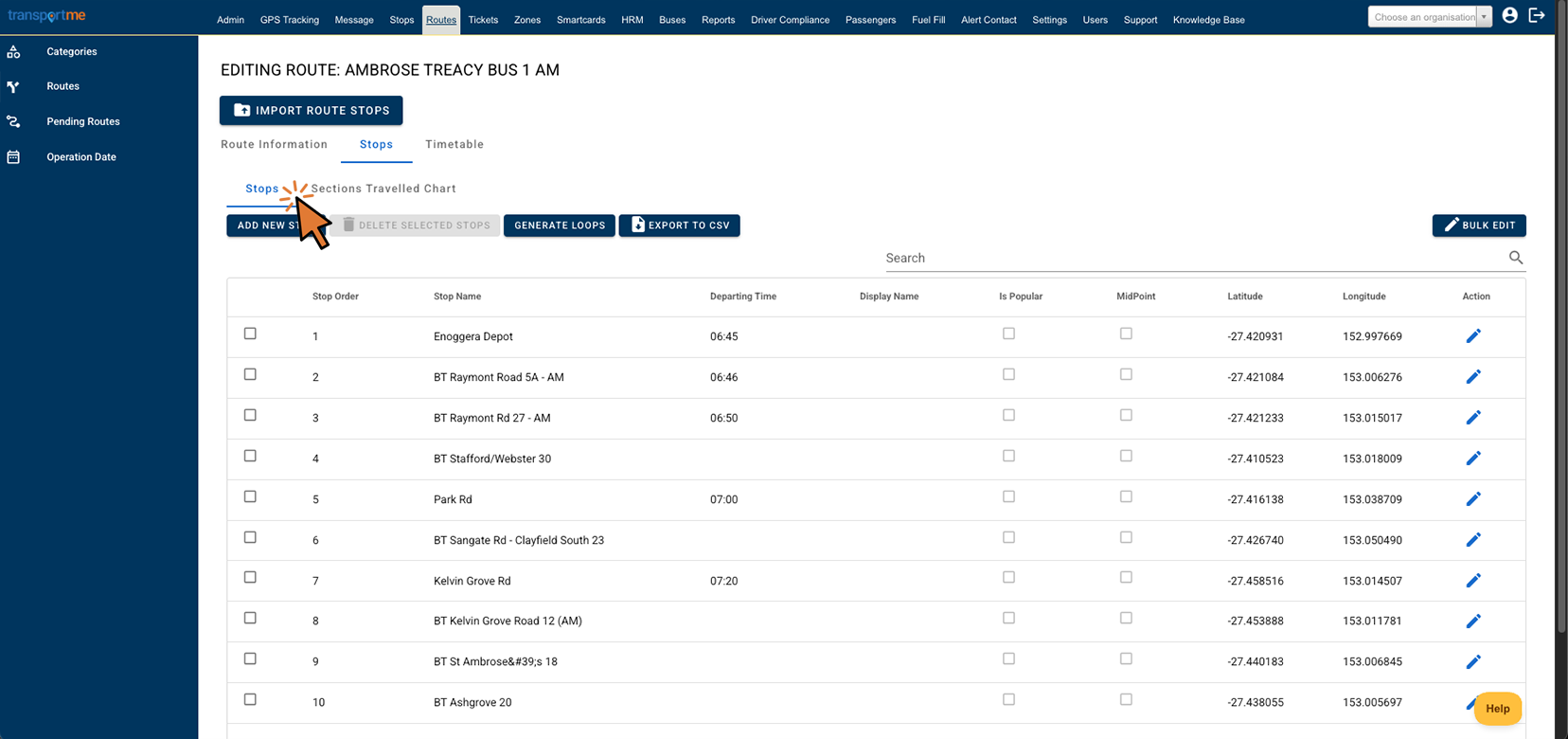Select row checkbox for Enoggera Depot
Image resolution: width=1568 pixels, height=739 pixels.
point(250,333)
